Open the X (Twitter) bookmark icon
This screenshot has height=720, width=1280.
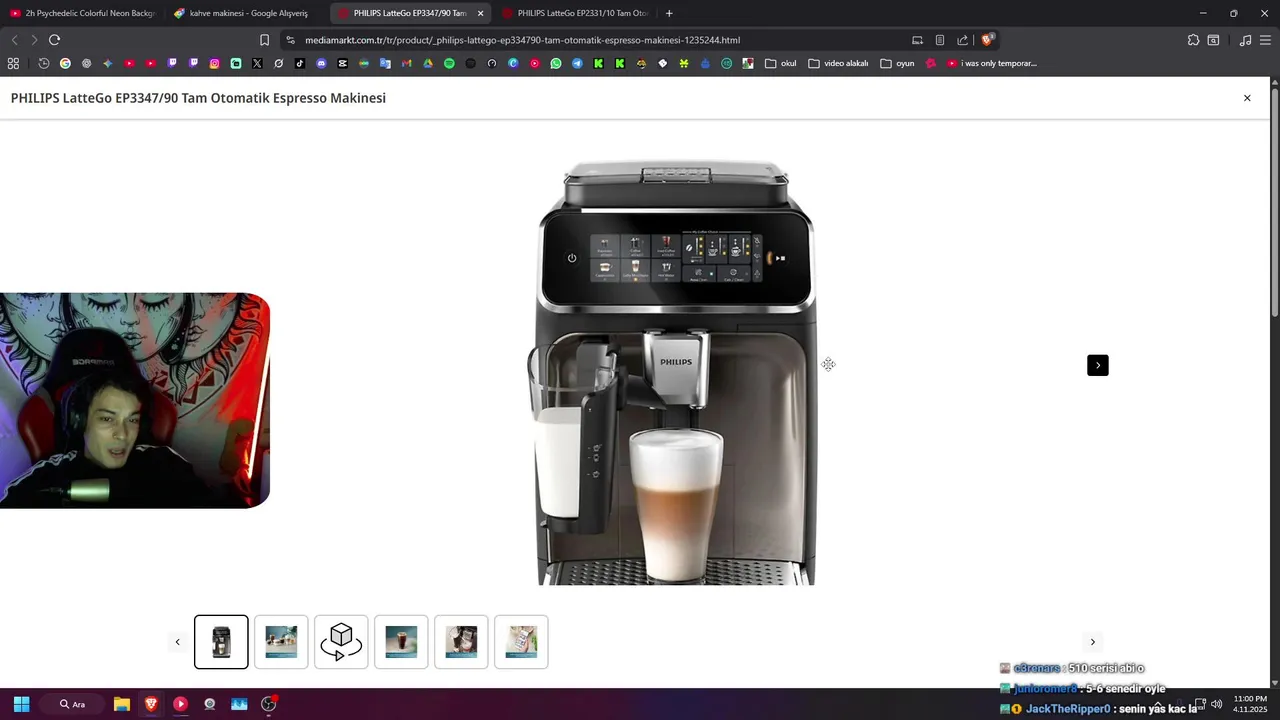[257, 63]
